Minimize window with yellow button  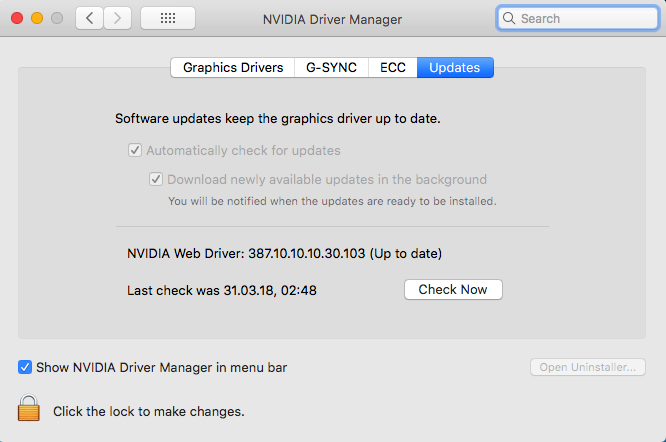pos(37,18)
